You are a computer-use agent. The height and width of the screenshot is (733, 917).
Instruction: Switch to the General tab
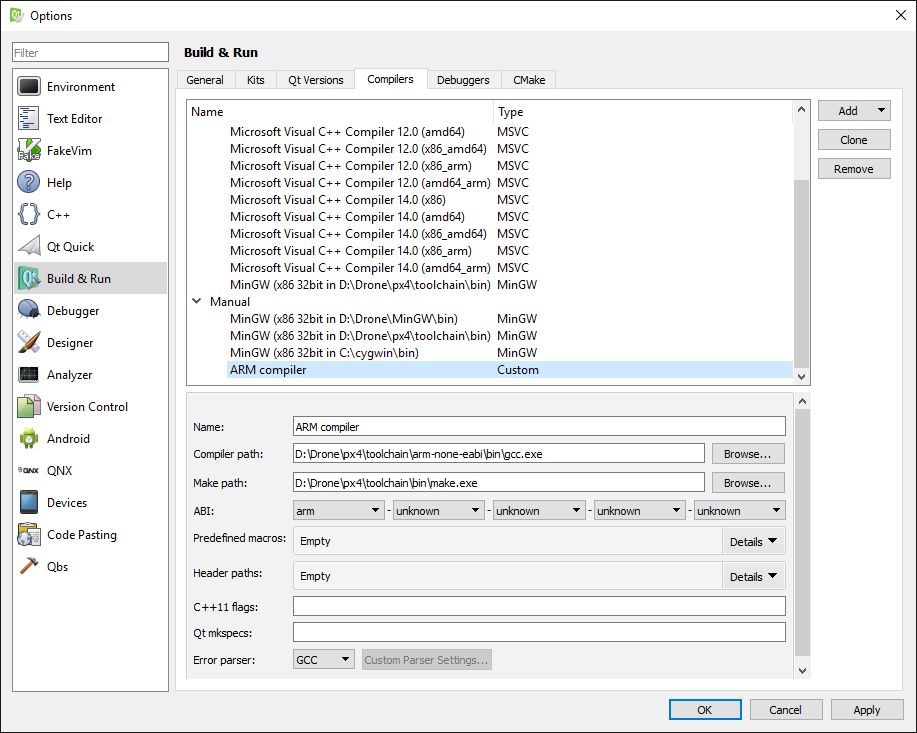[205, 80]
